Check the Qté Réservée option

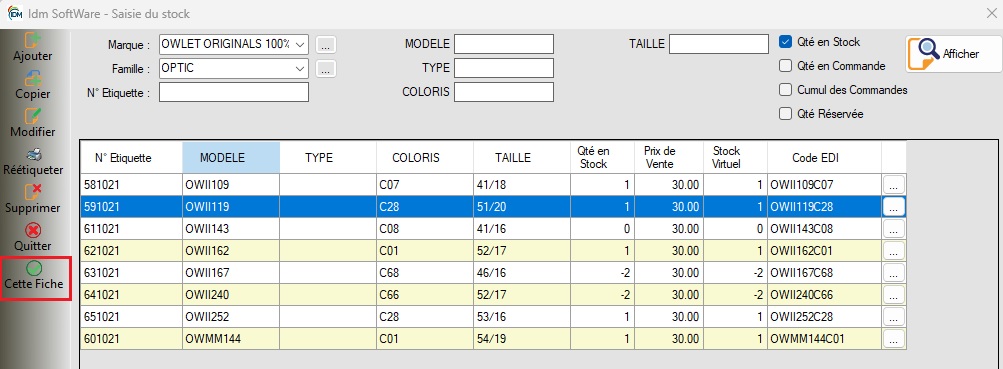point(786,114)
